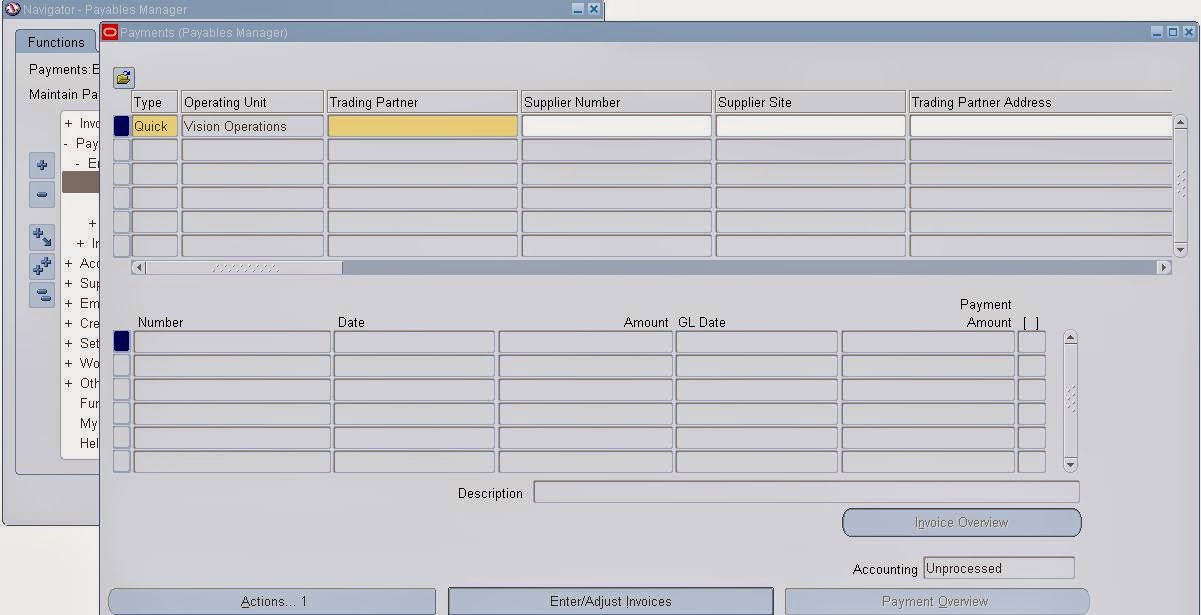The width and height of the screenshot is (1201, 615).
Task: Switch to the Functions tab
Action: pyautogui.click(x=55, y=42)
